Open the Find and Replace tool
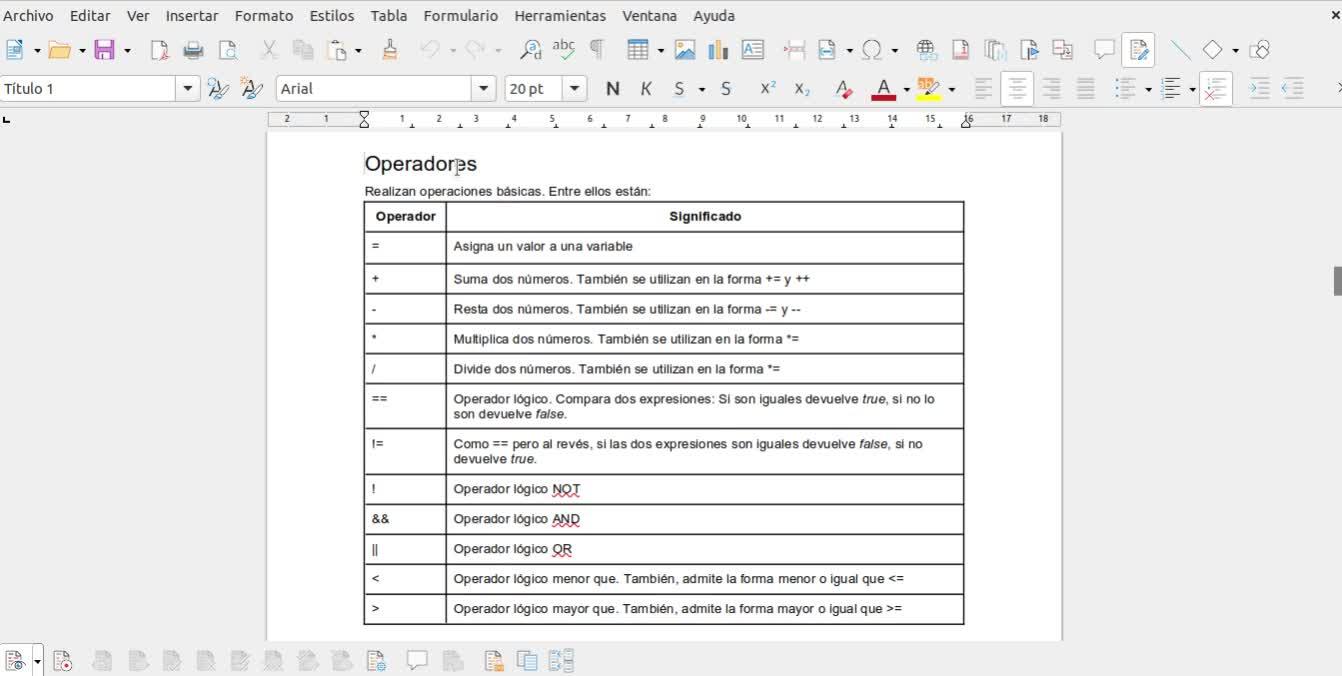 click(530, 50)
